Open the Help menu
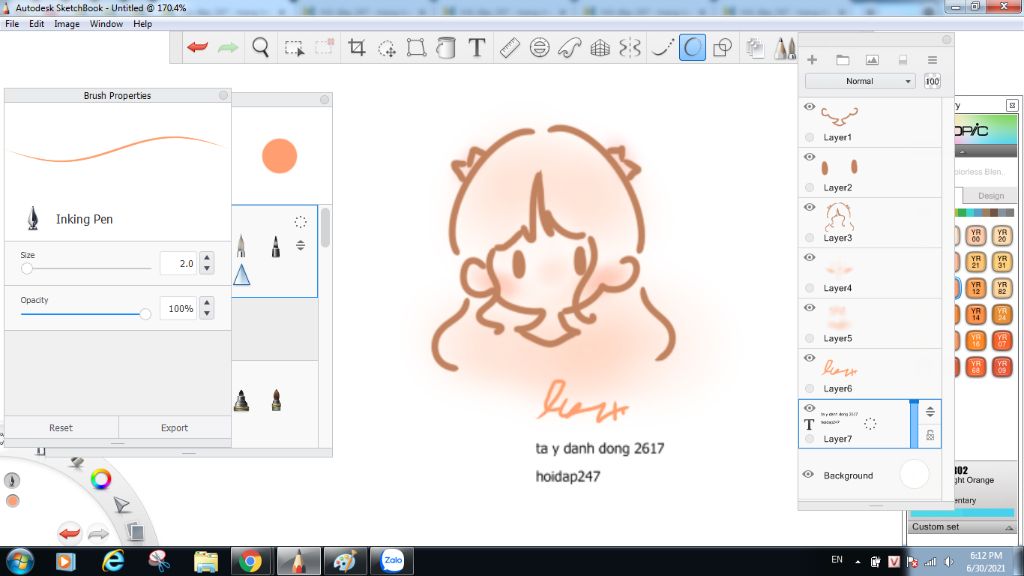The height and width of the screenshot is (576, 1024). [x=142, y=24]
